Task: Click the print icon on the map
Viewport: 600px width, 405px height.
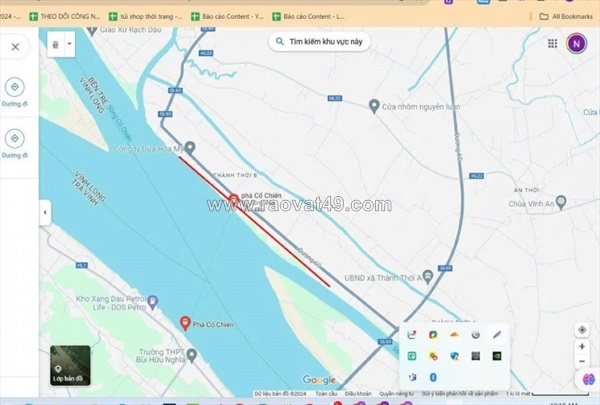Action: tap(54, 45)
